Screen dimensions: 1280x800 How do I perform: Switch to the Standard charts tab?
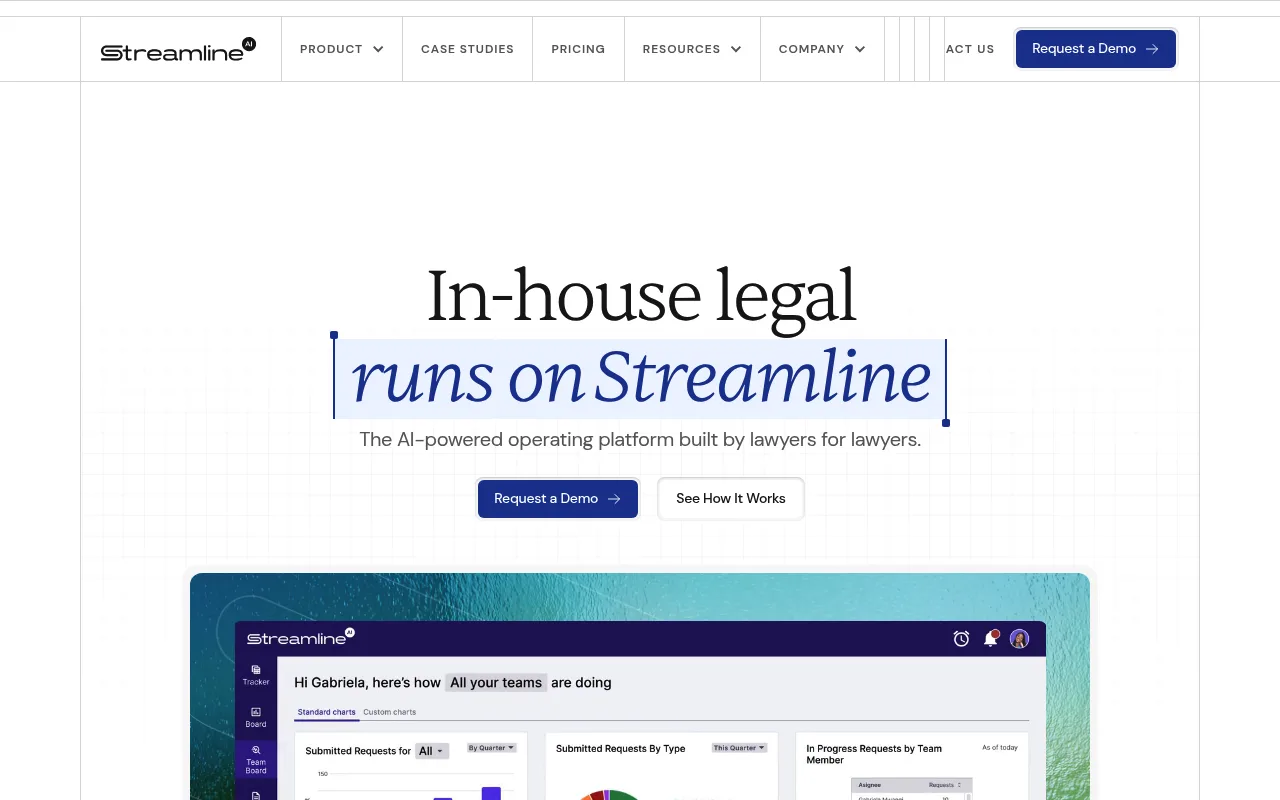[x=327, y=712]
